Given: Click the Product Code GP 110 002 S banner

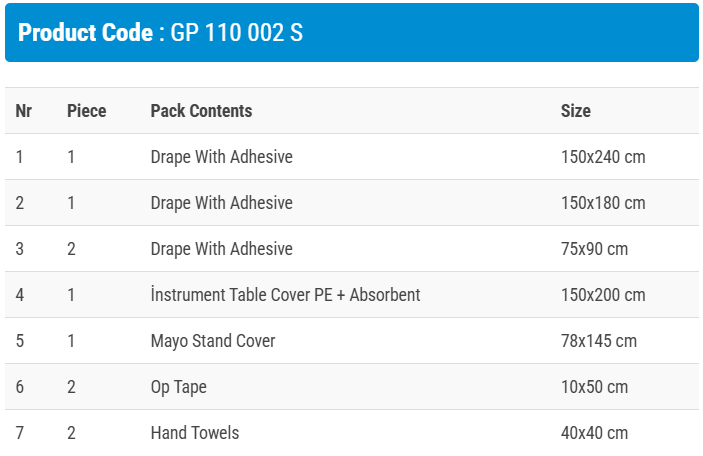Looking at the screenshot, I should coord(160,33).
